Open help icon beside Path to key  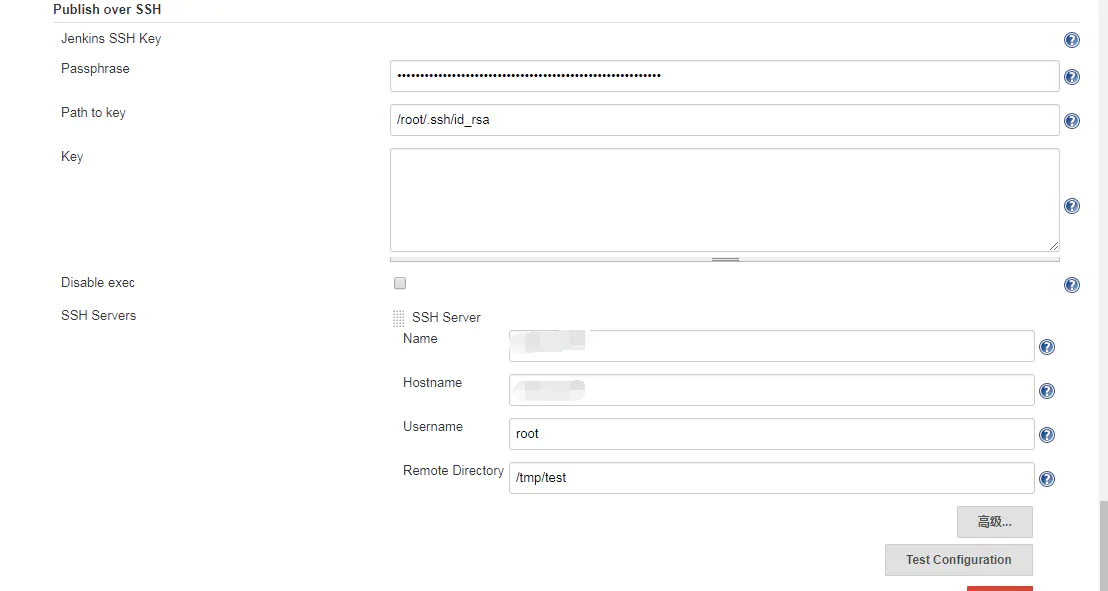point(1071,121)
